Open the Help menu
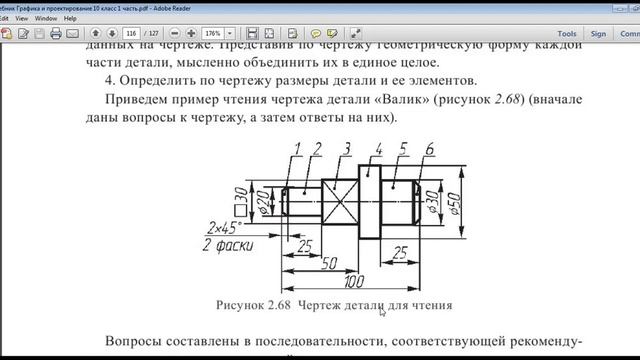Image resolution: width=640 pixels, height=360 pixels. point(70,18)
